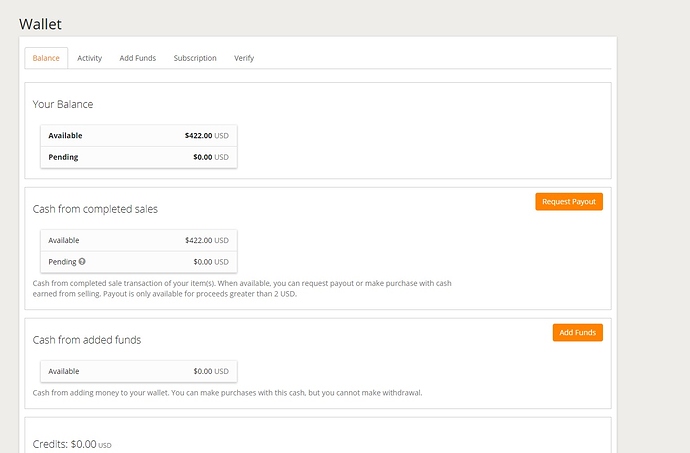Image resolution: width=690 pixels, height=453 pixels.
Task: Click the Your Balance heading
Action: (63, 104)
